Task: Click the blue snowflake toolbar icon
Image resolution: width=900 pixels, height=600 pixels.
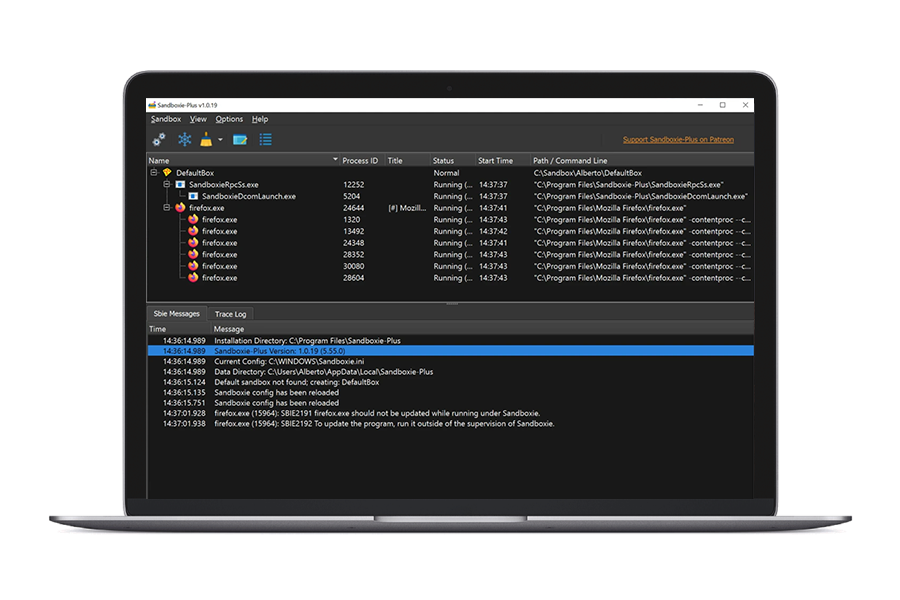Action: pyautogui.click(x=184, y=140)
